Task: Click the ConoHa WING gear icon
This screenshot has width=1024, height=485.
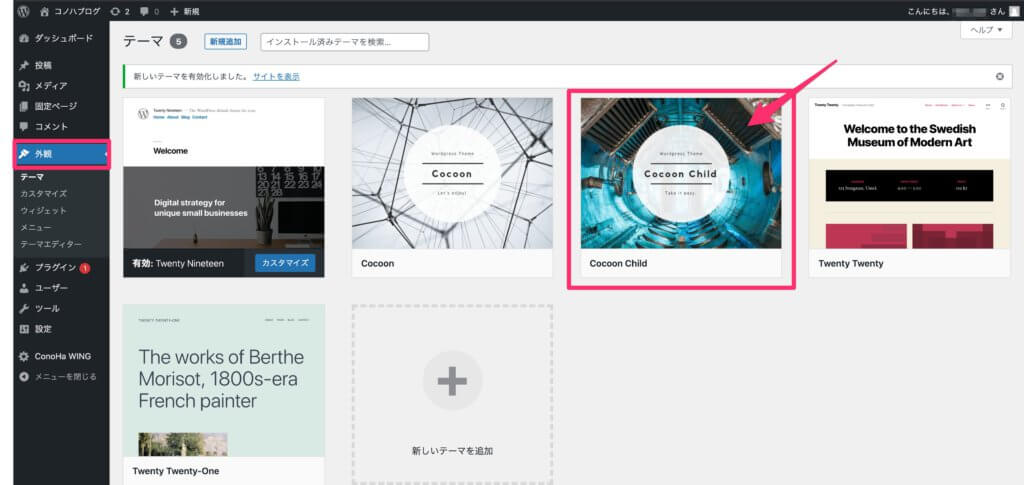Action: (x=24, y=356)
